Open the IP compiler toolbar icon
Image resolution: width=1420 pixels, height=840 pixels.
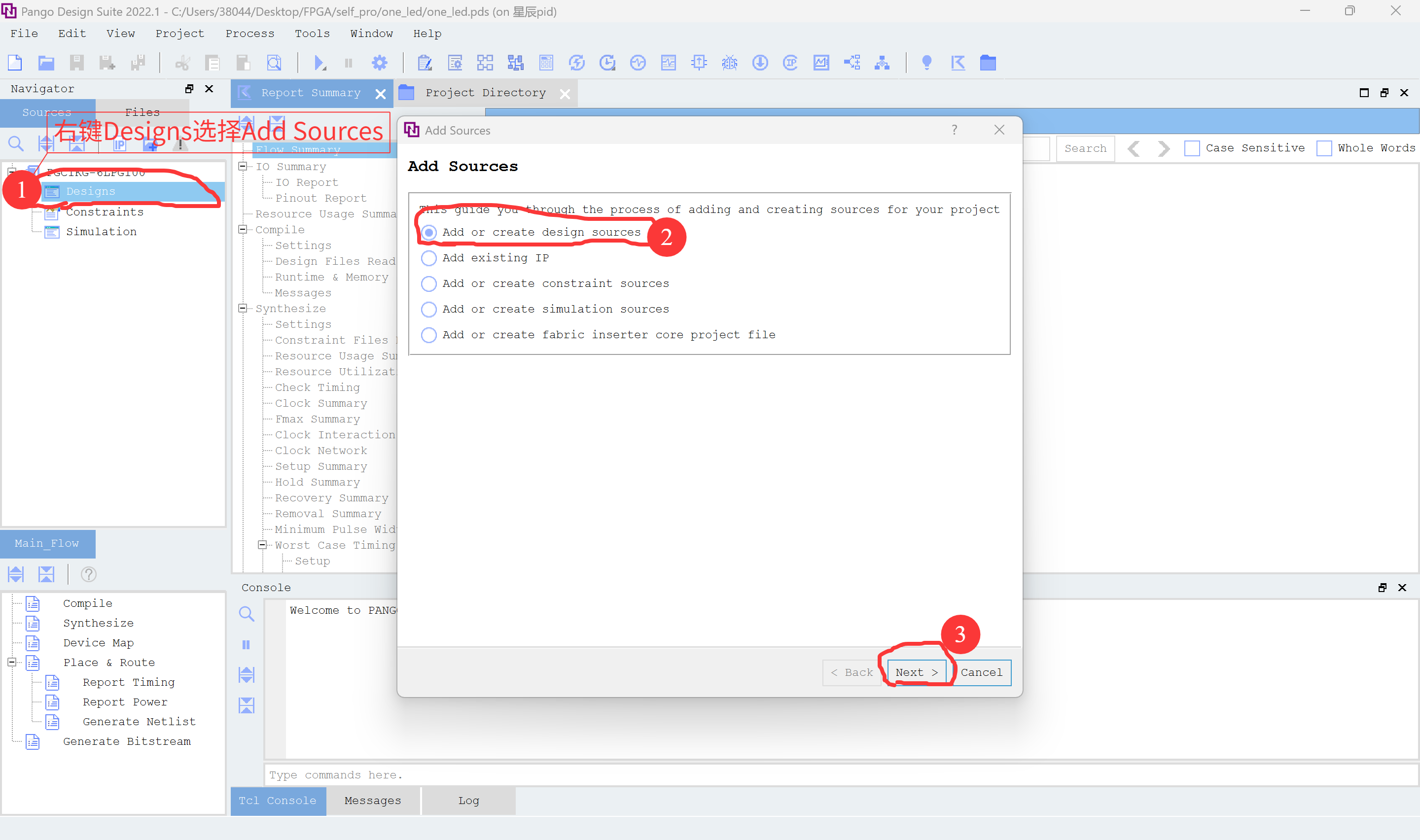(790, 63)
